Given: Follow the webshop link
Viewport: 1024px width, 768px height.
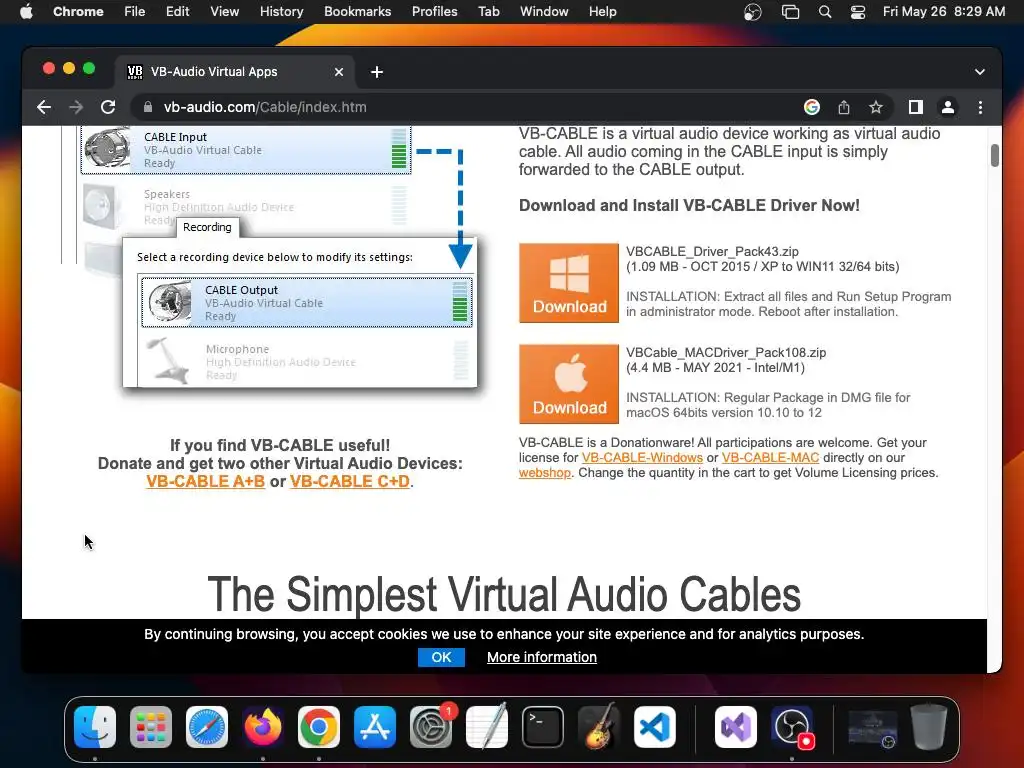Looking at the screenshot, I should [545, 473].
